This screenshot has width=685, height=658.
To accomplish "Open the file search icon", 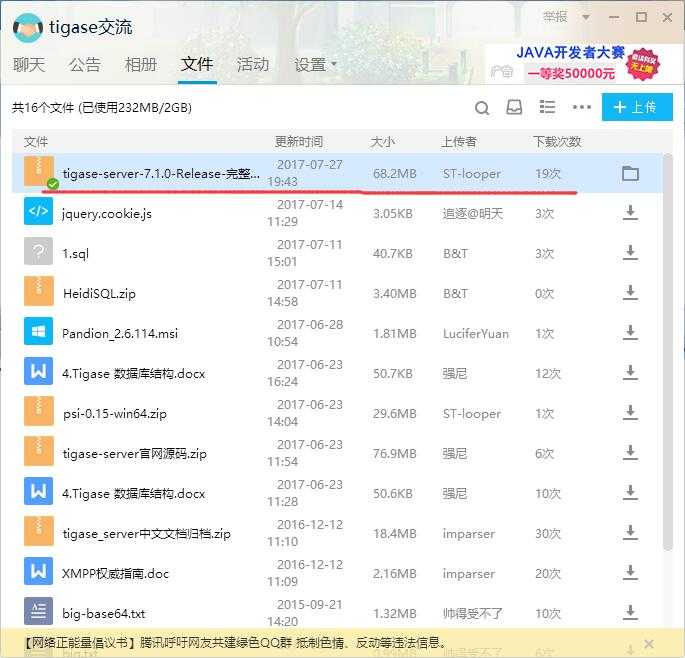I will tap(482, 107).
